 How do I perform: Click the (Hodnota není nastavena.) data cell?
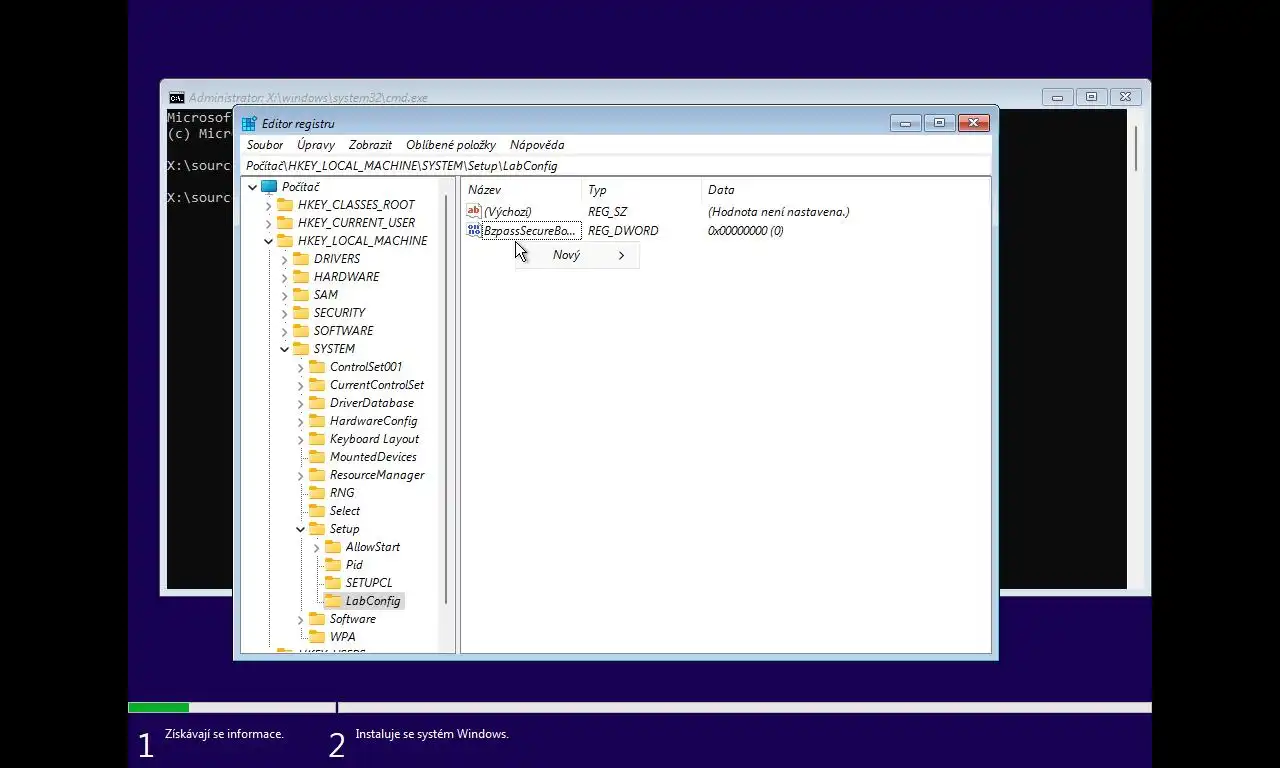click(778, 212)
